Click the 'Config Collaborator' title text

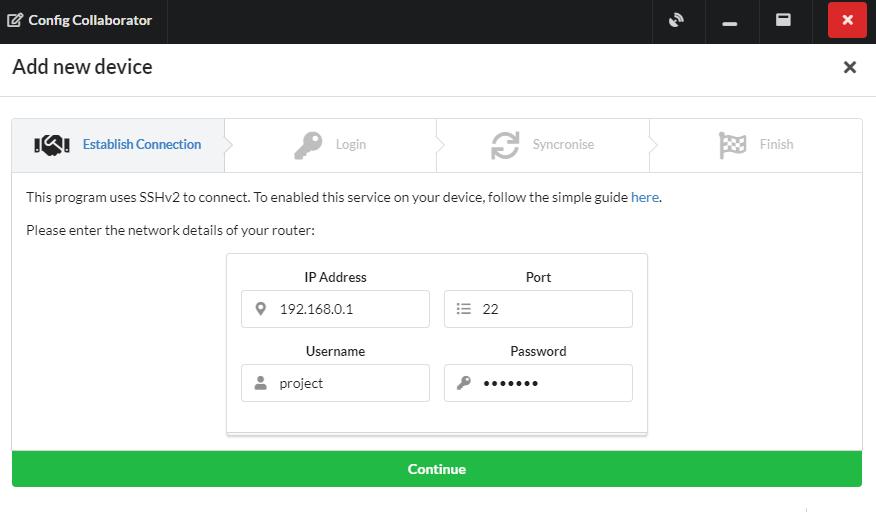coord(90,20)
